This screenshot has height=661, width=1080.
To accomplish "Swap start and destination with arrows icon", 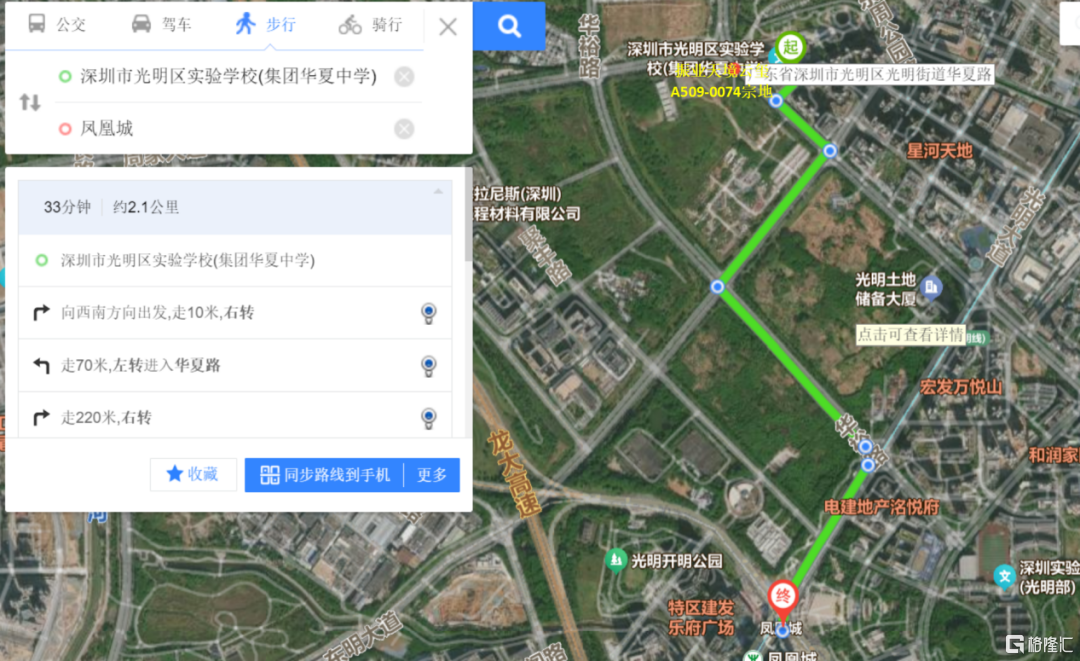I will pos(30,103).
